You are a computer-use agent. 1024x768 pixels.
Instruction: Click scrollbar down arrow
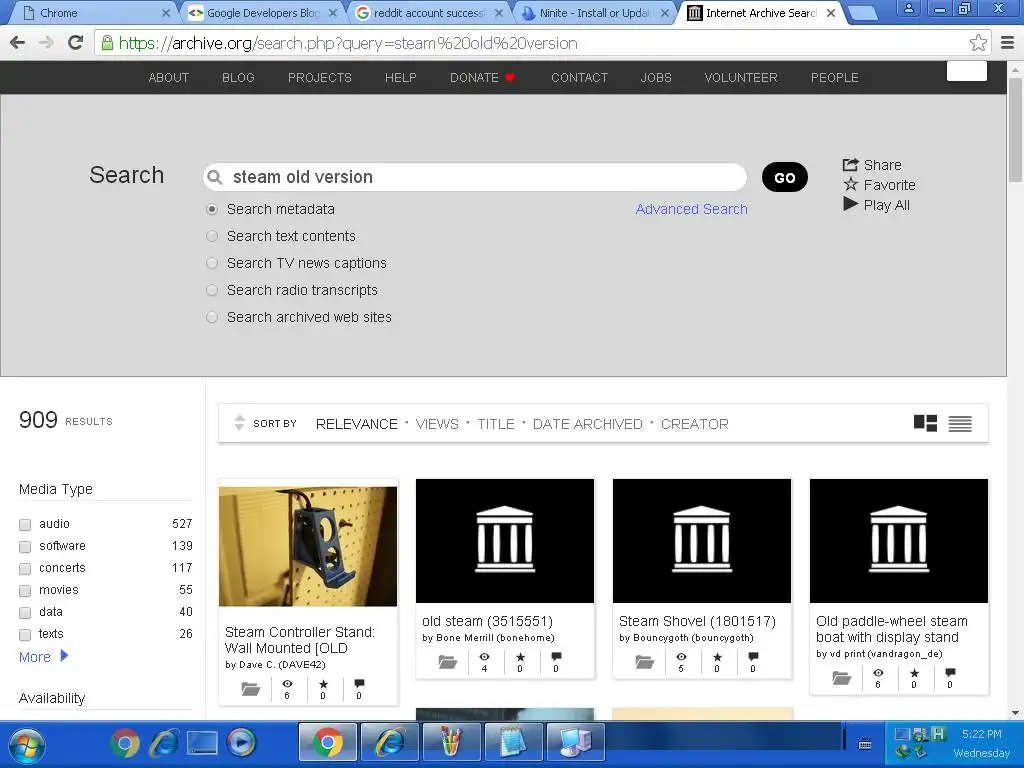(x=1015, y=712)
